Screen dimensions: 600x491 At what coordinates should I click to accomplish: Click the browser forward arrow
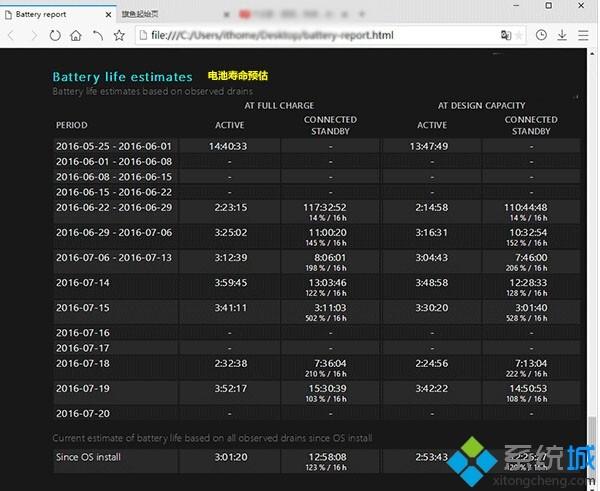pyautogui.click(x=33, y=35)
